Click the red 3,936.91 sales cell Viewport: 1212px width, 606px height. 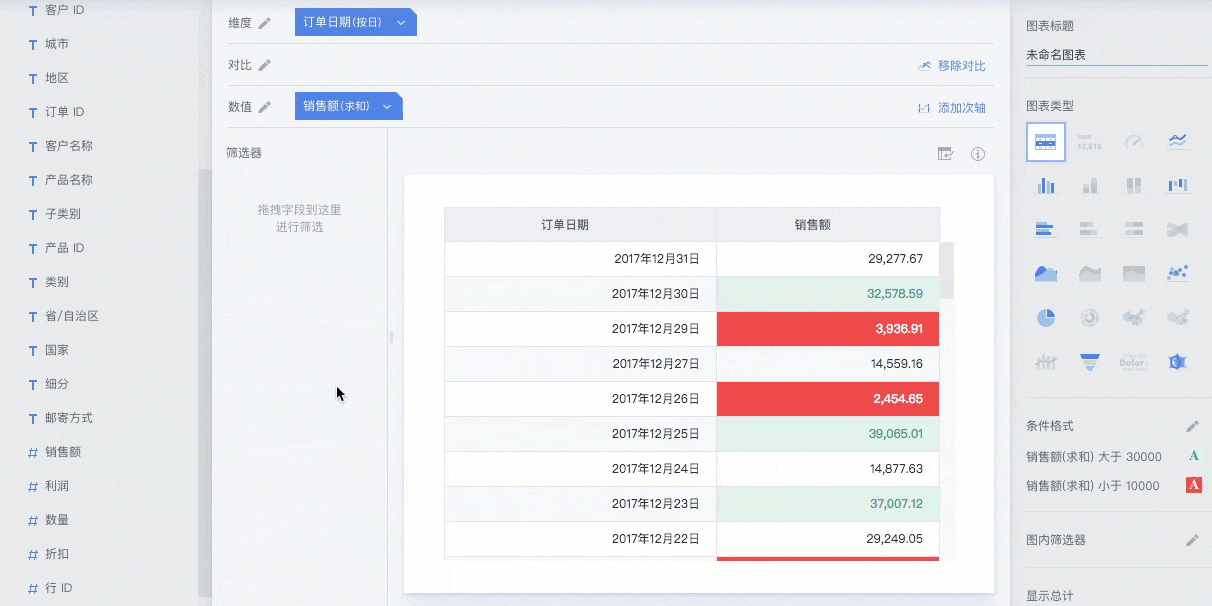[828, 329]
